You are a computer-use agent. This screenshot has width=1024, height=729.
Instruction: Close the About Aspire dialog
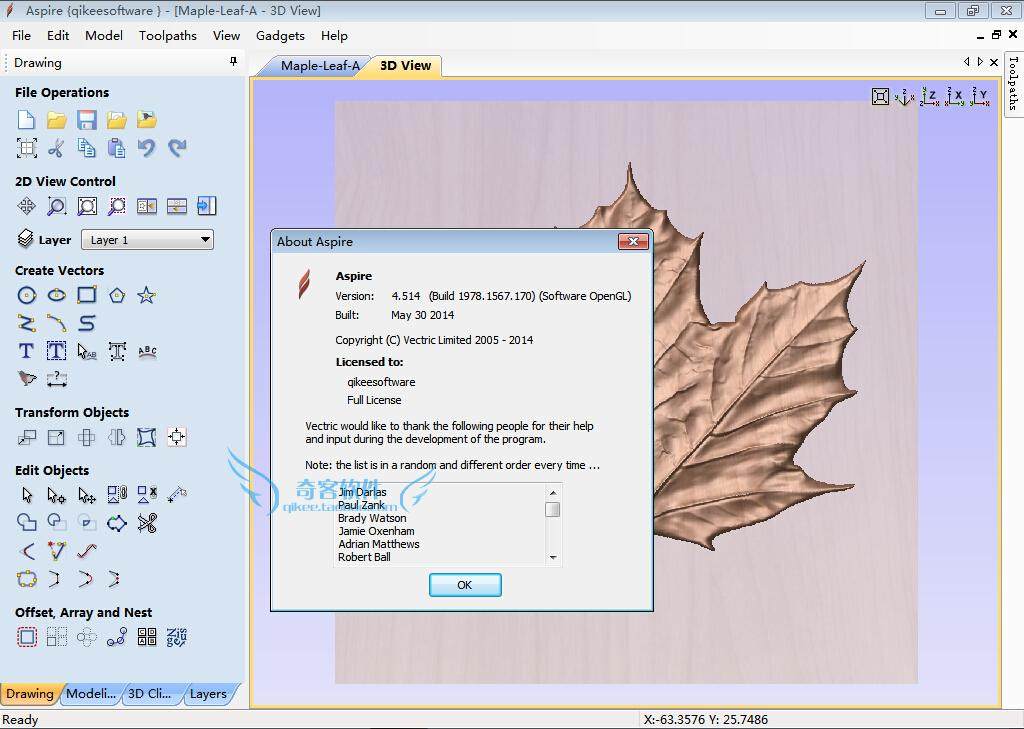(x=633, y=242)
